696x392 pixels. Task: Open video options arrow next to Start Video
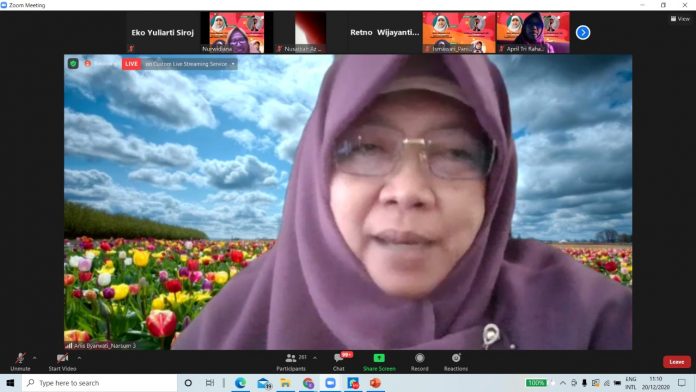(79, 358)
